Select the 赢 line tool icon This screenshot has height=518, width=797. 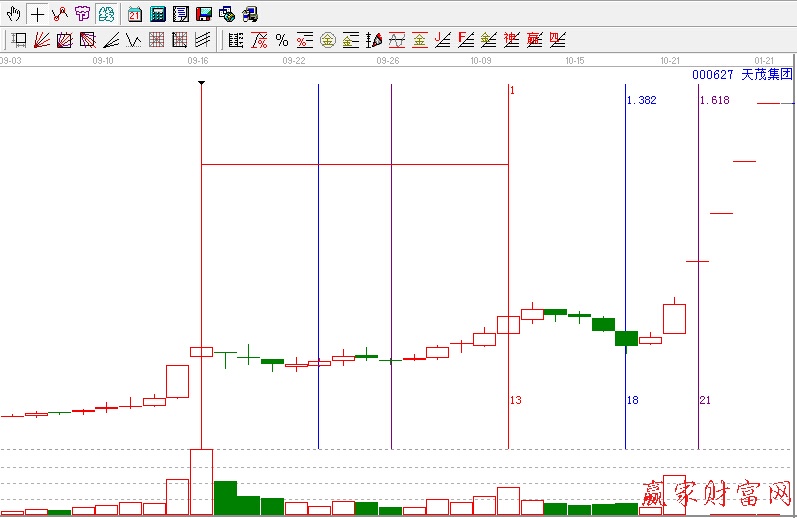pos(535,40)
